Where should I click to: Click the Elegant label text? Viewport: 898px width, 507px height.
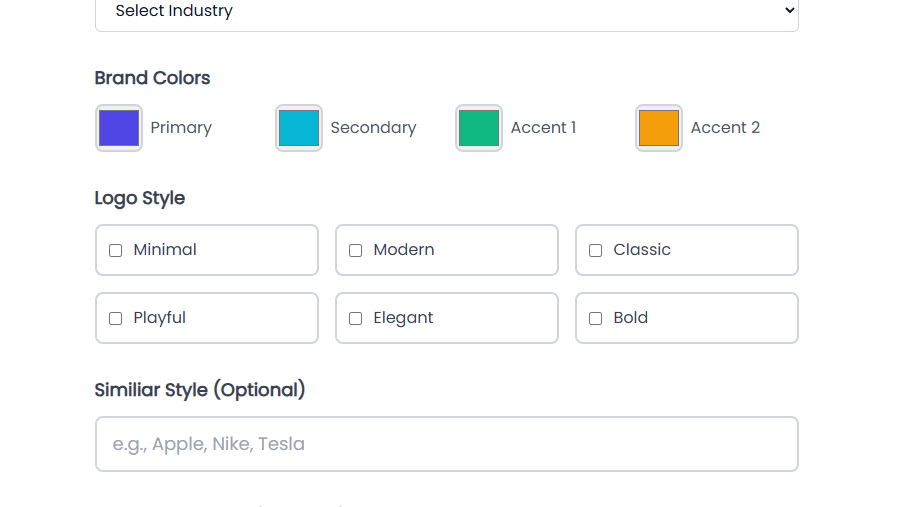[403, 318]
